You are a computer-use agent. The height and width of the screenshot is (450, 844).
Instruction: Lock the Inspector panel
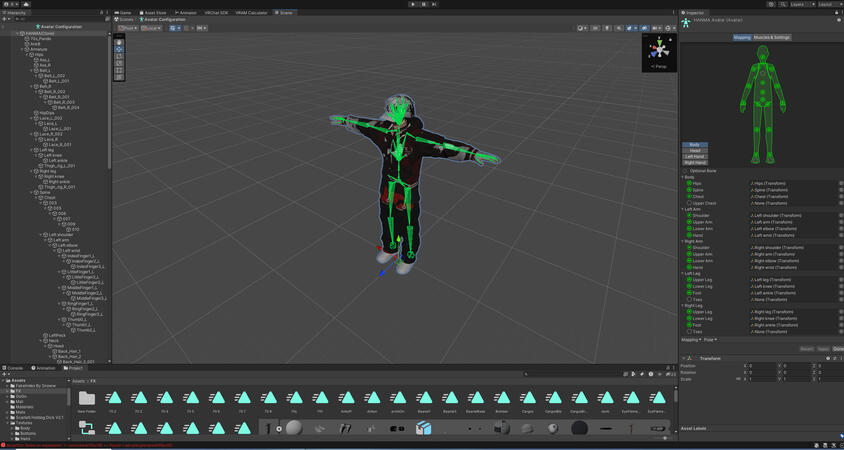tap(835, 13)
